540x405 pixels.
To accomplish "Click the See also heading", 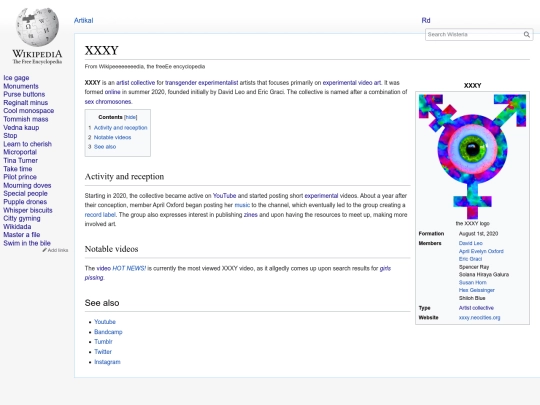I will pos(102,303).
